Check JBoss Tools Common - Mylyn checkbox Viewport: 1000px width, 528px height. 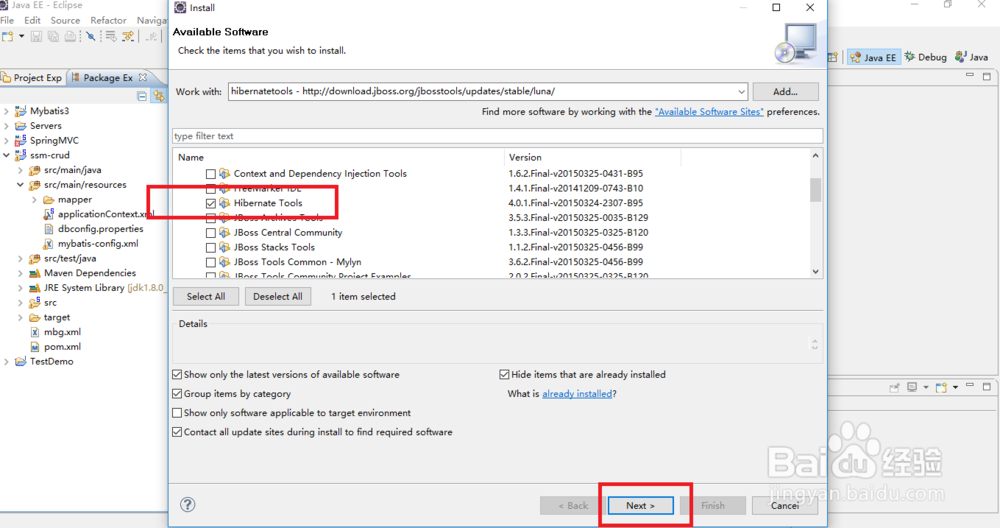click(210, 262)
